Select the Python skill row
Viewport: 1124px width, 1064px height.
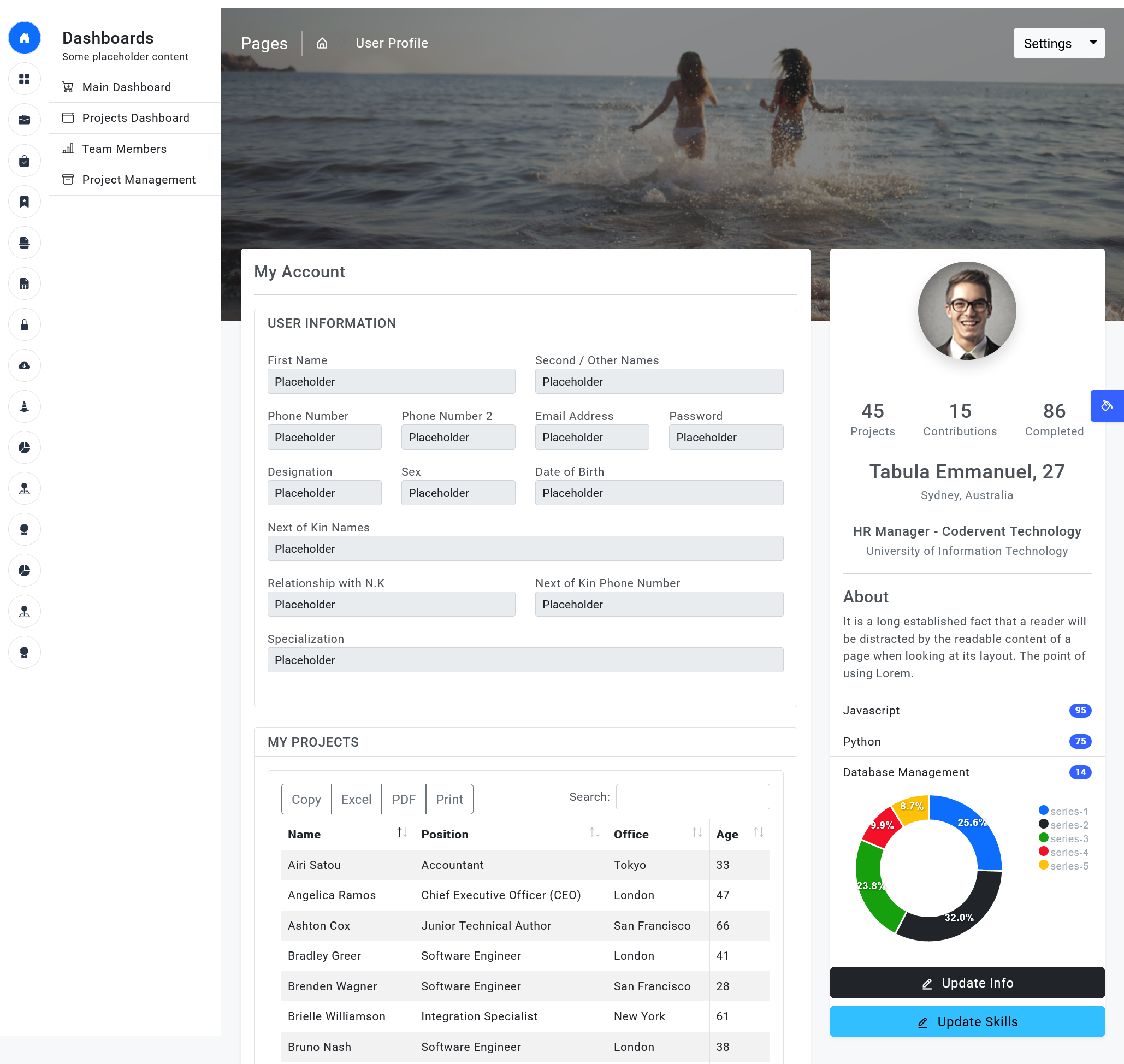(967, 742)
